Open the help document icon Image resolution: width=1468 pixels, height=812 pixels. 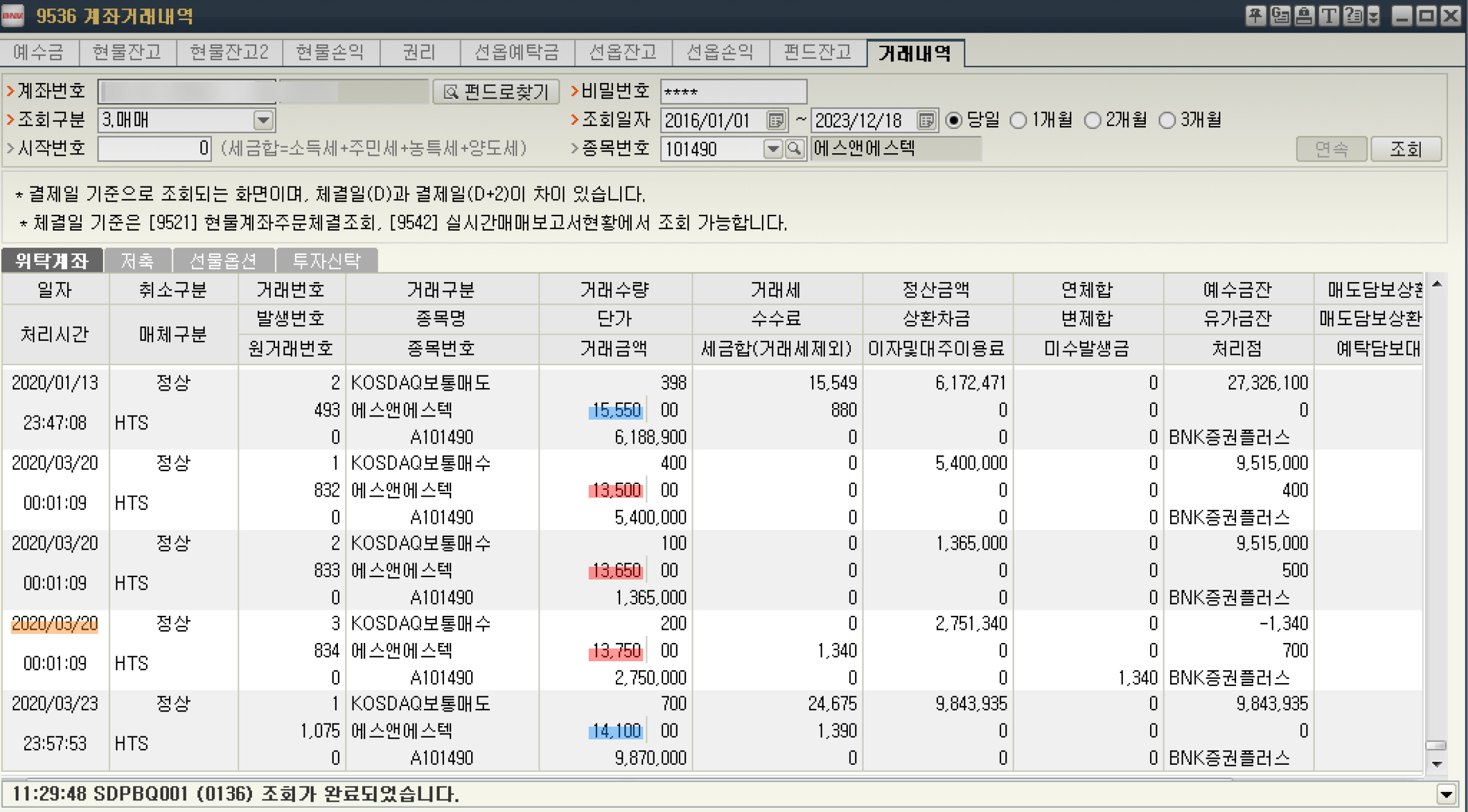(1352, 16)
